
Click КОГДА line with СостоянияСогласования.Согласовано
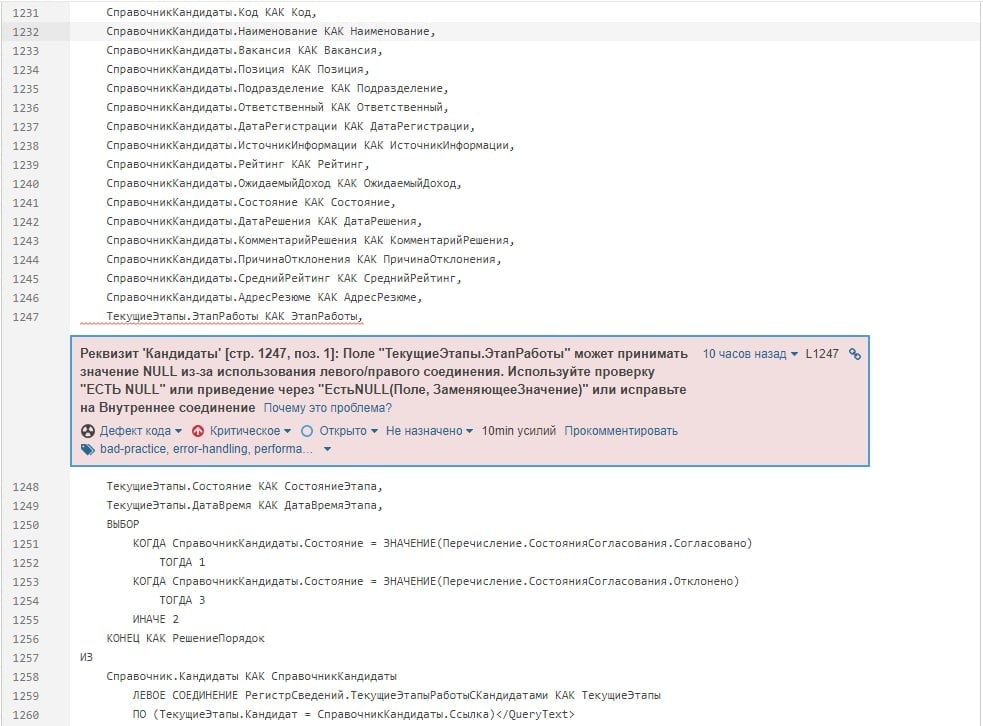click(442, 544)
